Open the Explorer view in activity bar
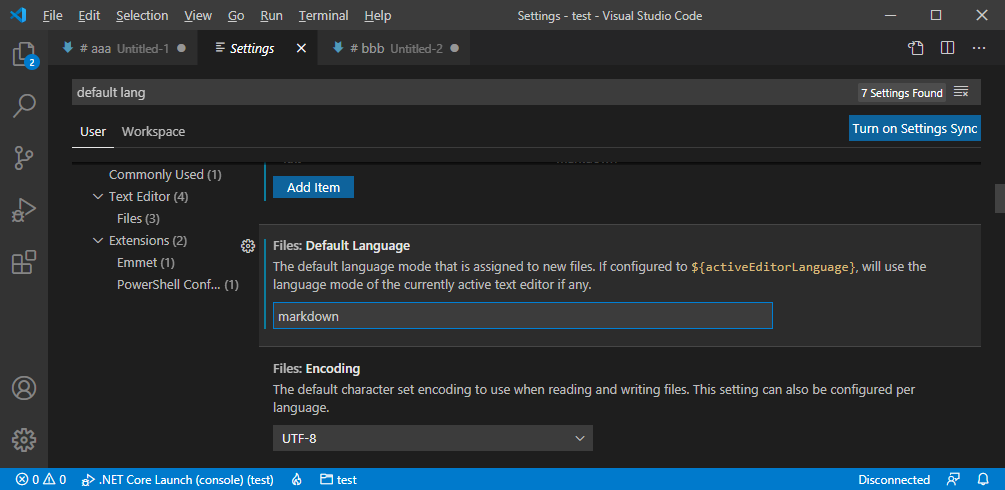This screenshot has height=490, width=1005. (x=24, y=55)
